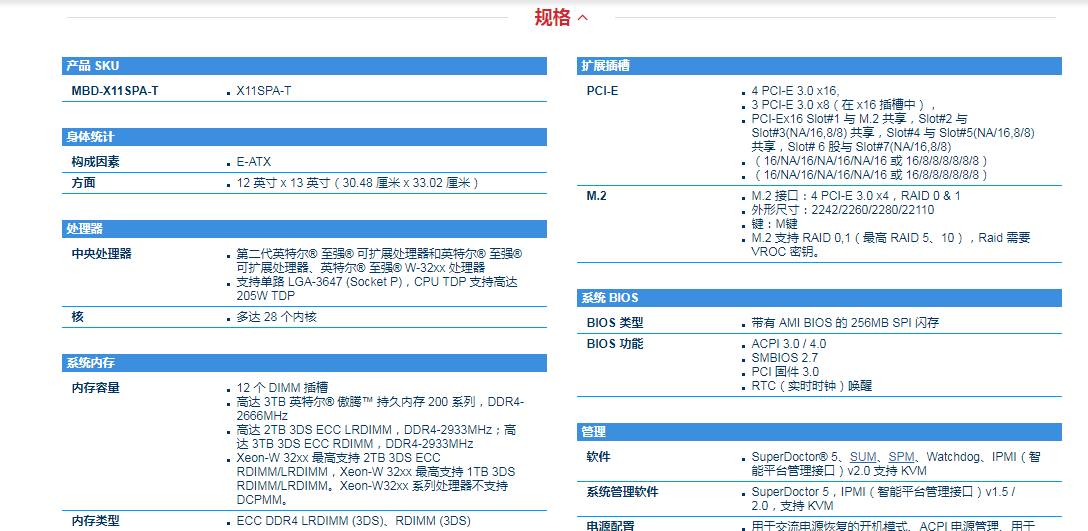The width and height of the screenshot is (1088, 531).
Task: Open the SPM link under 软件
Action: point(900,457)
